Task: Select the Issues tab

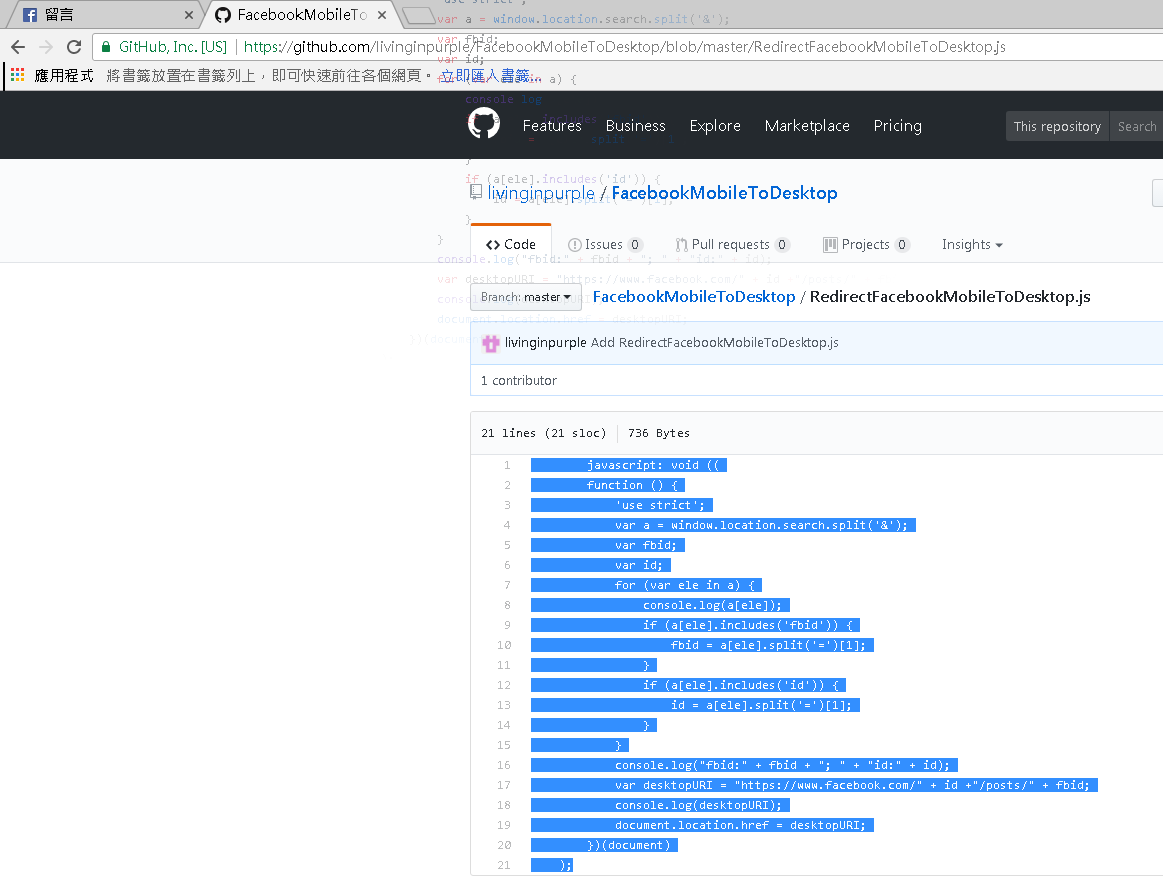Action: 604,244
